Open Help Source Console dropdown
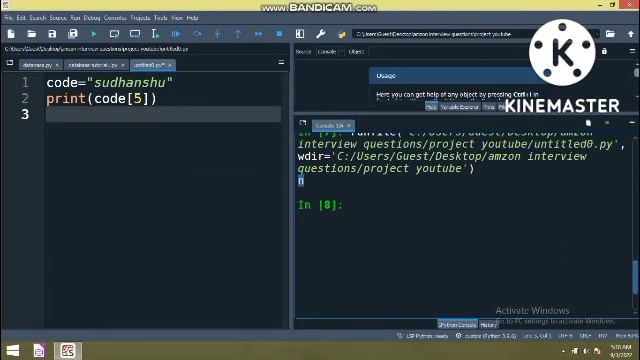The image size is (640, 360). click(x=330, y=52)
